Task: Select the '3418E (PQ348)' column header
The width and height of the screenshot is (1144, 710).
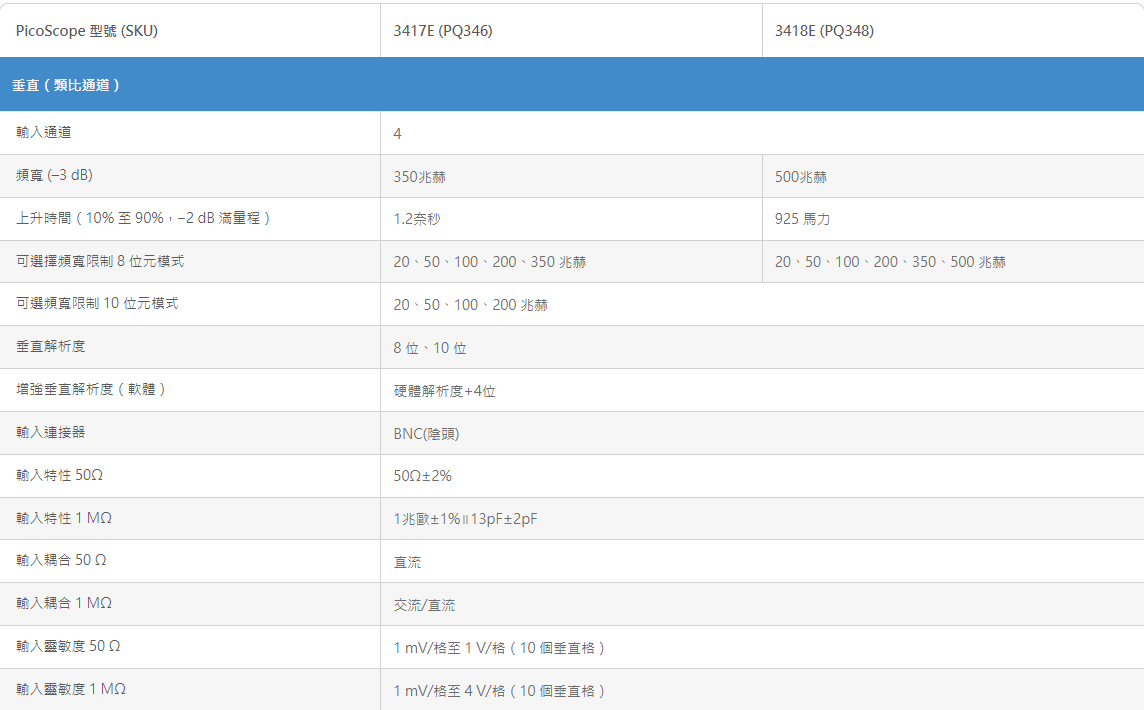Action: [824, 31]
